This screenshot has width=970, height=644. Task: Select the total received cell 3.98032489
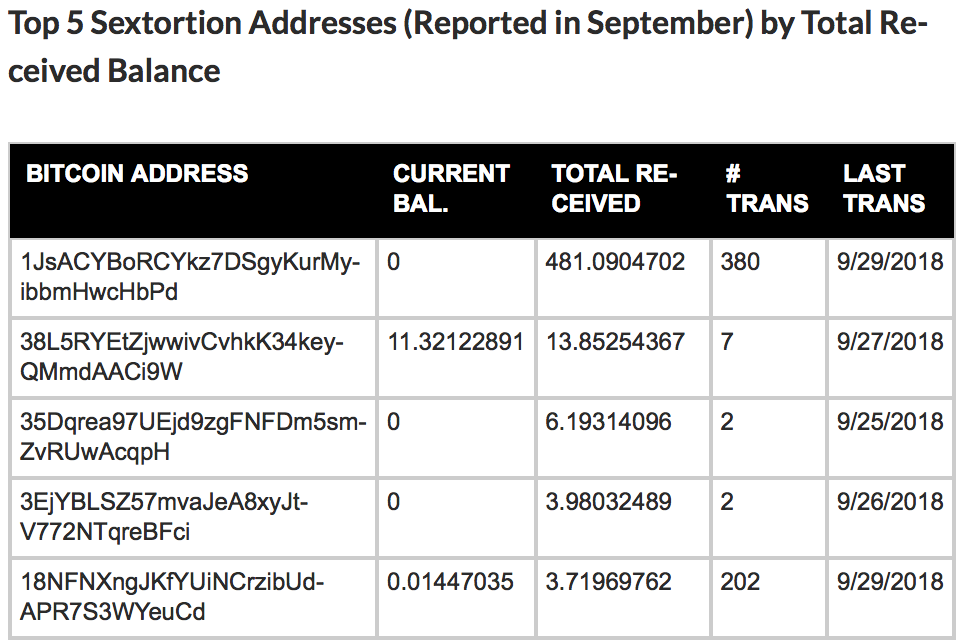pos(608,502)
